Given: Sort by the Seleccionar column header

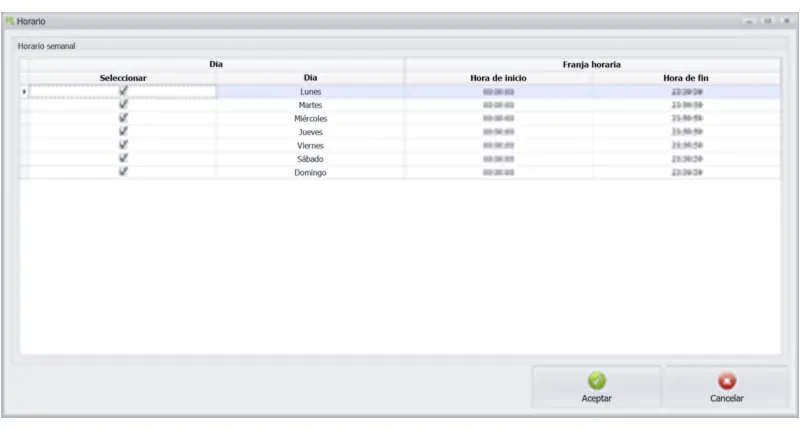Looking at the screenshot, I should (122, 78).
